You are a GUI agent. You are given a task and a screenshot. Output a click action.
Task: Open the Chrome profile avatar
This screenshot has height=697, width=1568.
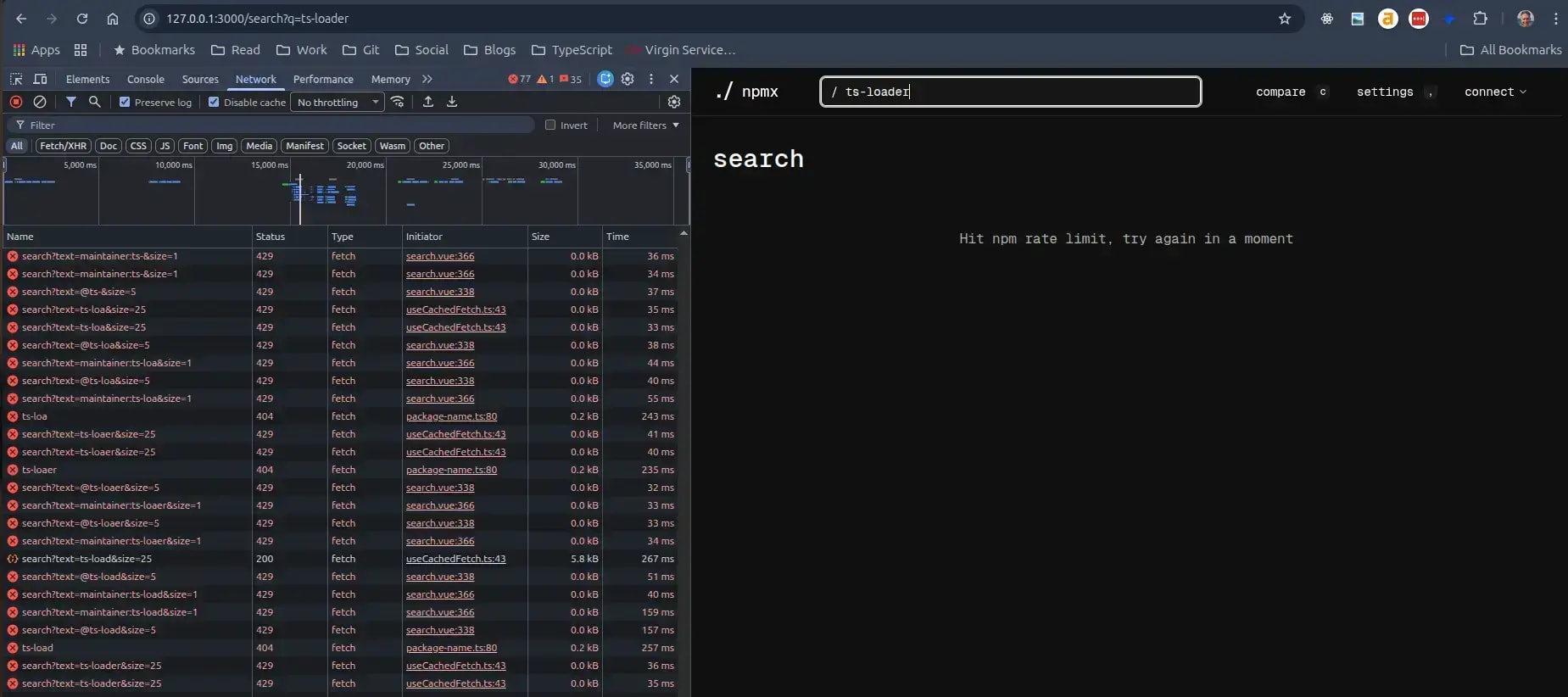1526,19
